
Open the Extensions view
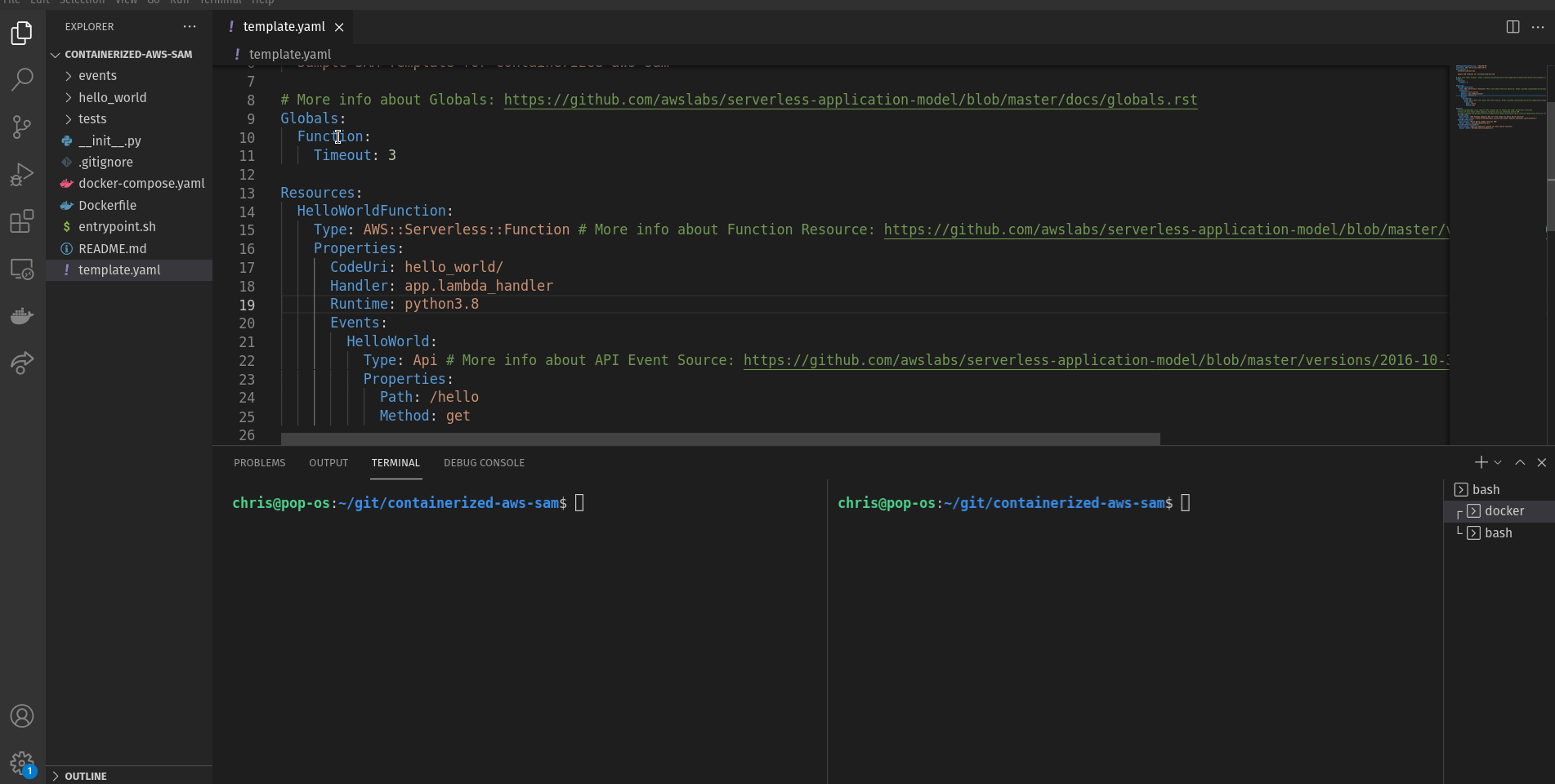click(22, 221)
